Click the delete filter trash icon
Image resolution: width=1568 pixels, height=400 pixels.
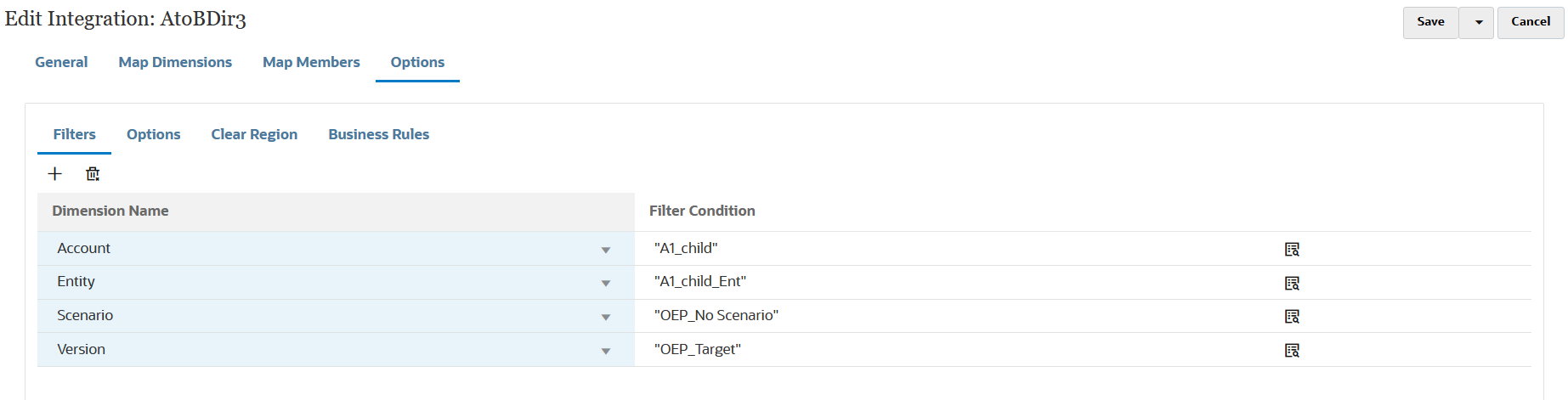tap(93, 174)
